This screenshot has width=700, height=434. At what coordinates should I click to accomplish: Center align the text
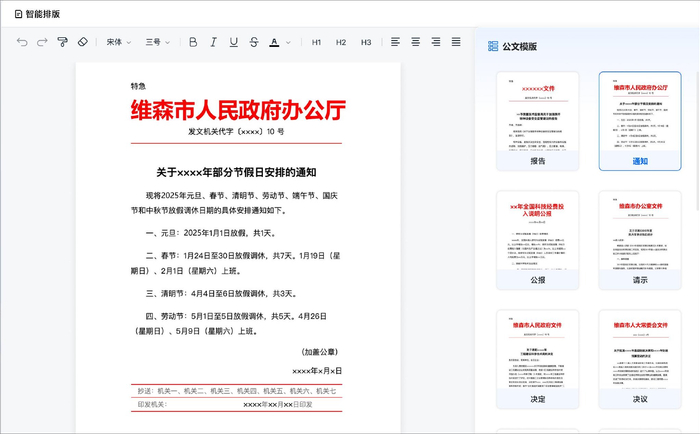pos(416,42)
